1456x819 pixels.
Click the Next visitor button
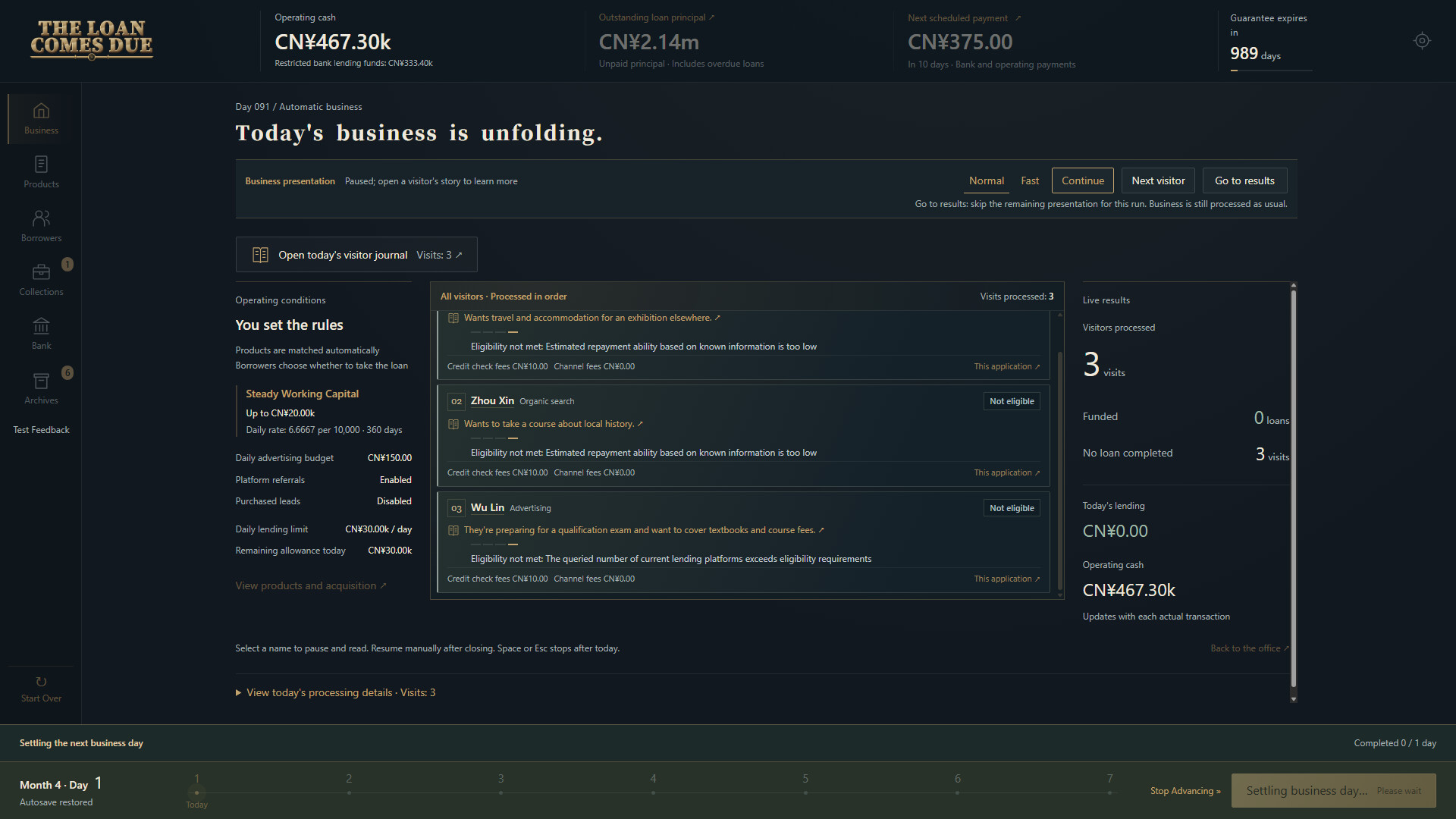pos(1158,180)
